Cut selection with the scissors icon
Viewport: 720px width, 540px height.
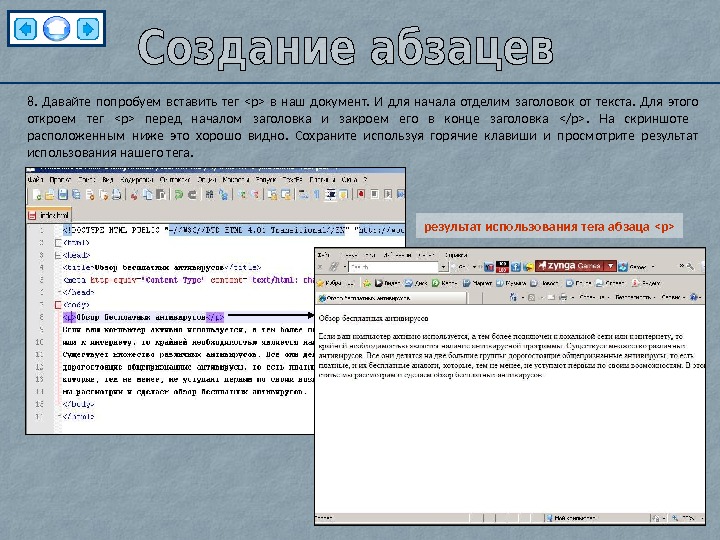134,195
